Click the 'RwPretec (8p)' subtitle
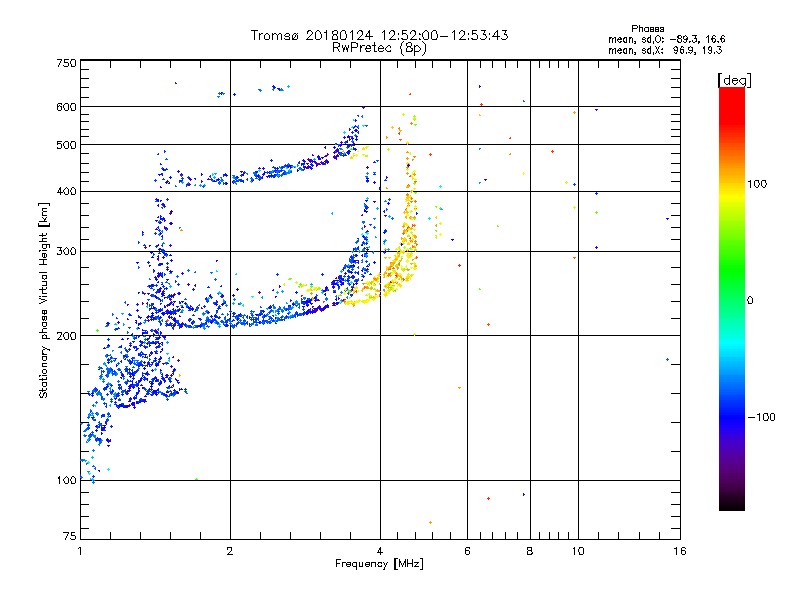The width and height of the screenshot is (800, 600). coord(379,48)
